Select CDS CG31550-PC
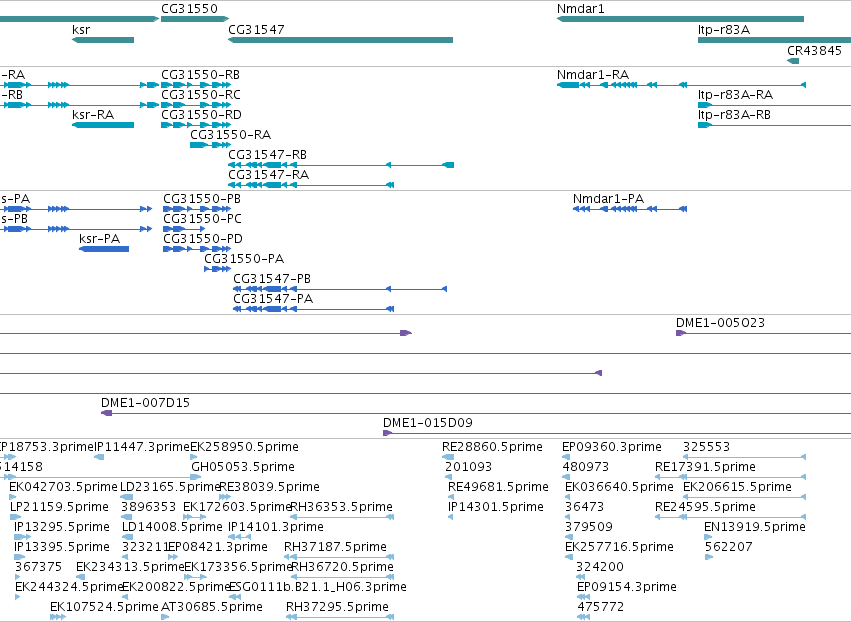The height and width of the screenshot is (622, 851). tap(184, 229)
